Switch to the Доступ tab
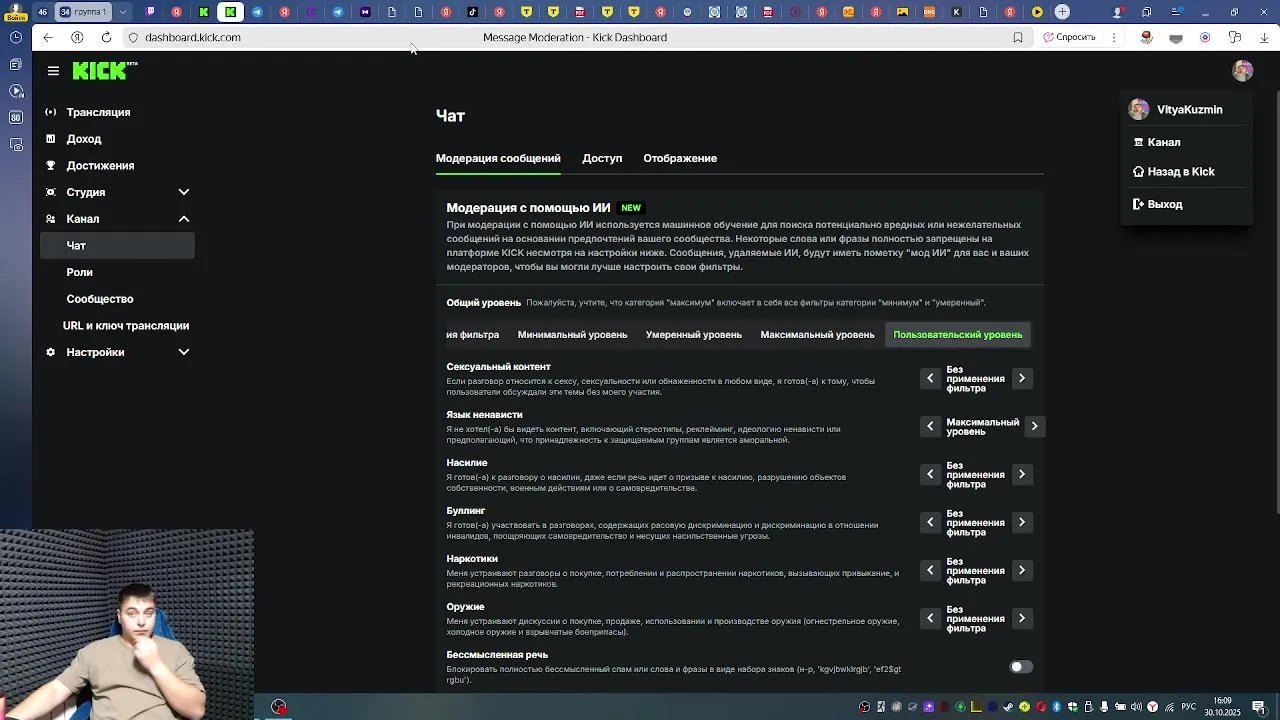 (602, 158)
